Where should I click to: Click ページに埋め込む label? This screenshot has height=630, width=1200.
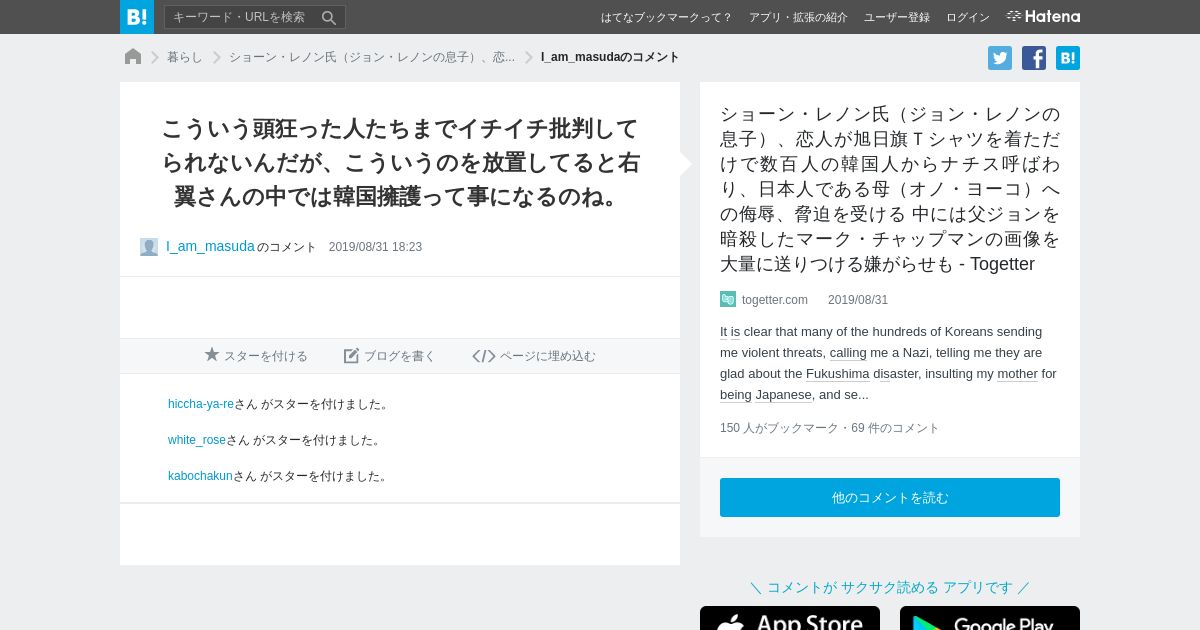(548, 356)
